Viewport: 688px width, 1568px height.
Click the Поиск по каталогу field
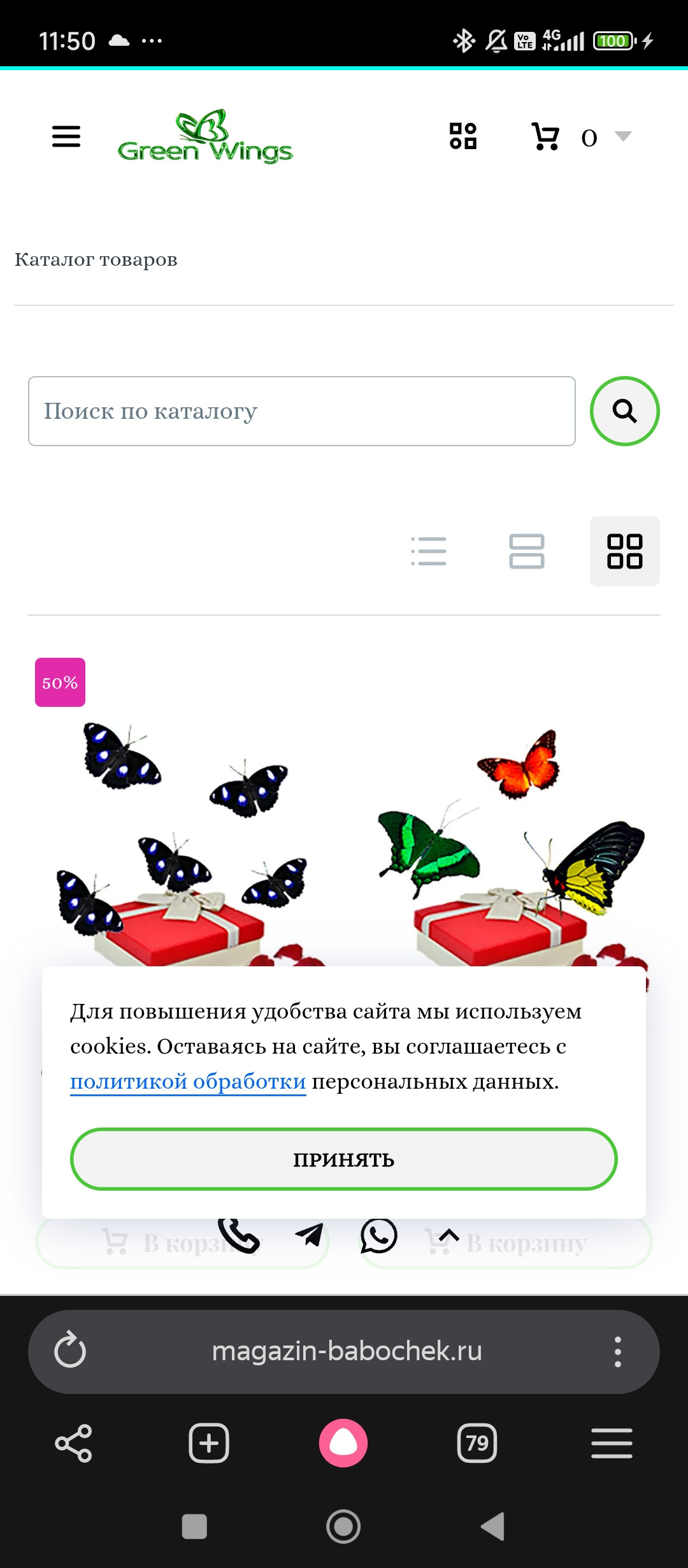[x=302, y=411]
